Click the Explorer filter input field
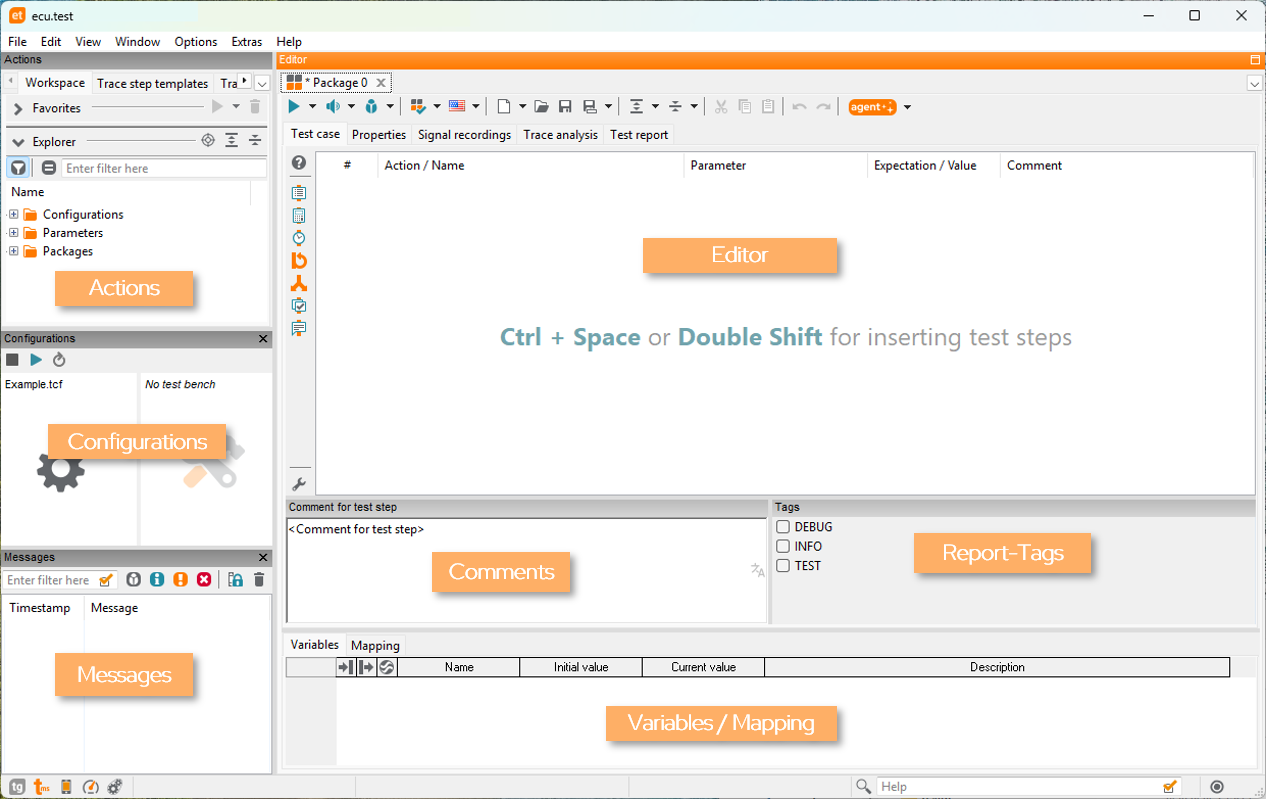This screenshot has width=1266, height=799. (164, 168)
